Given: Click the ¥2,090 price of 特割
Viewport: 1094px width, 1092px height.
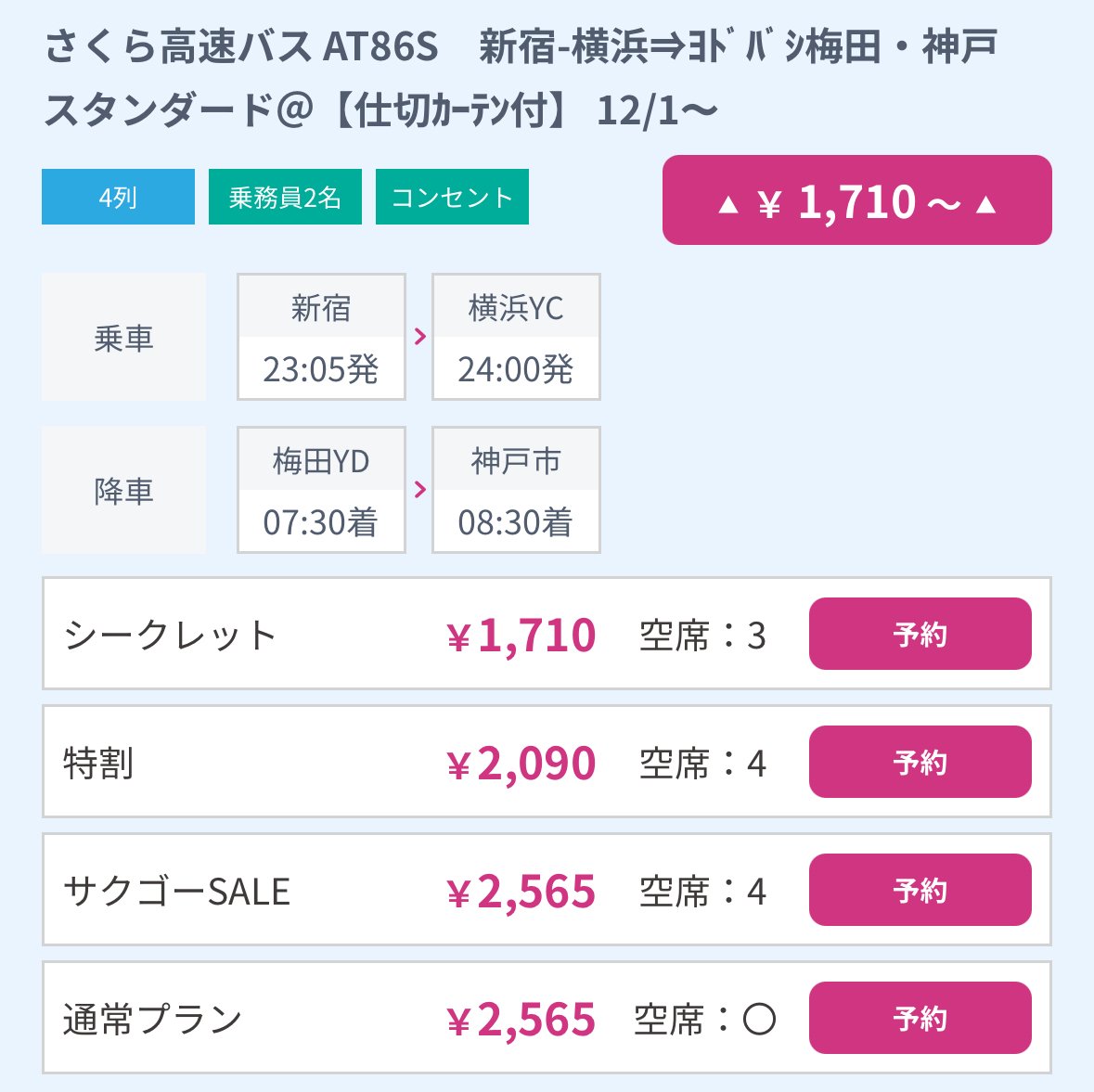Looking at the screenshot, I should click(x=520, y=762).
